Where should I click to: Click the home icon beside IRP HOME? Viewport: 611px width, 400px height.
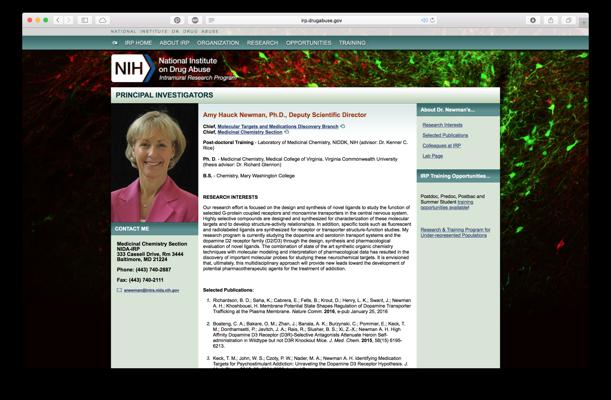[114, 43]
